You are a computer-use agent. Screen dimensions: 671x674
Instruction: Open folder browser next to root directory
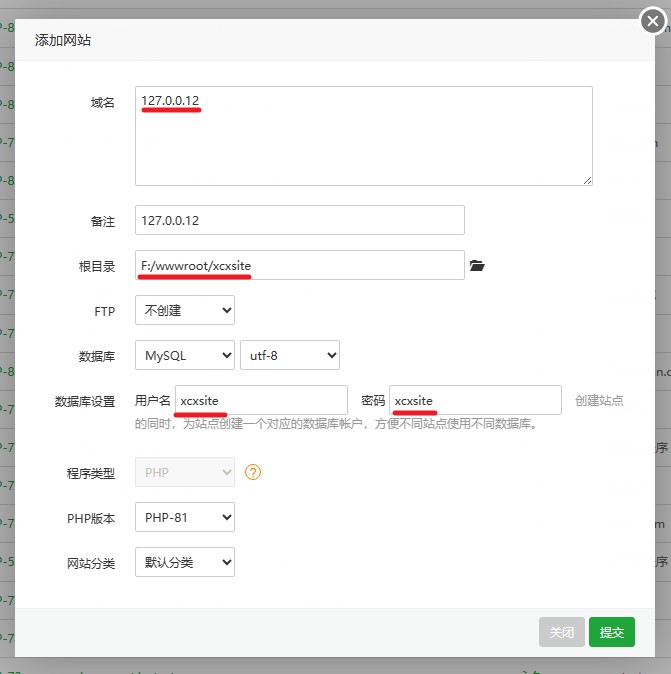[477, 266]
